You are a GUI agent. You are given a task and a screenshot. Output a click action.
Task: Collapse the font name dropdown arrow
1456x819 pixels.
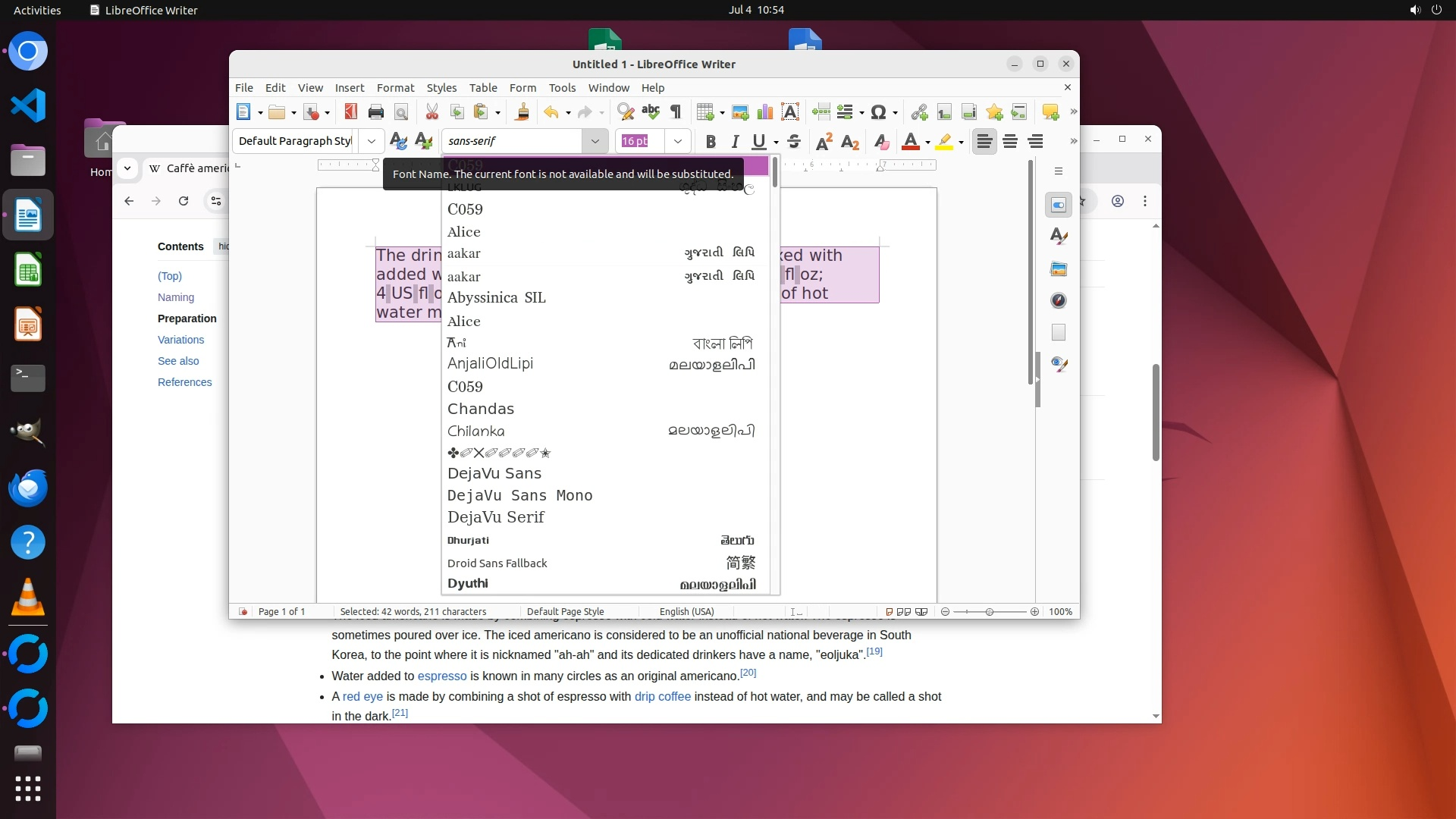coord(595,141)
